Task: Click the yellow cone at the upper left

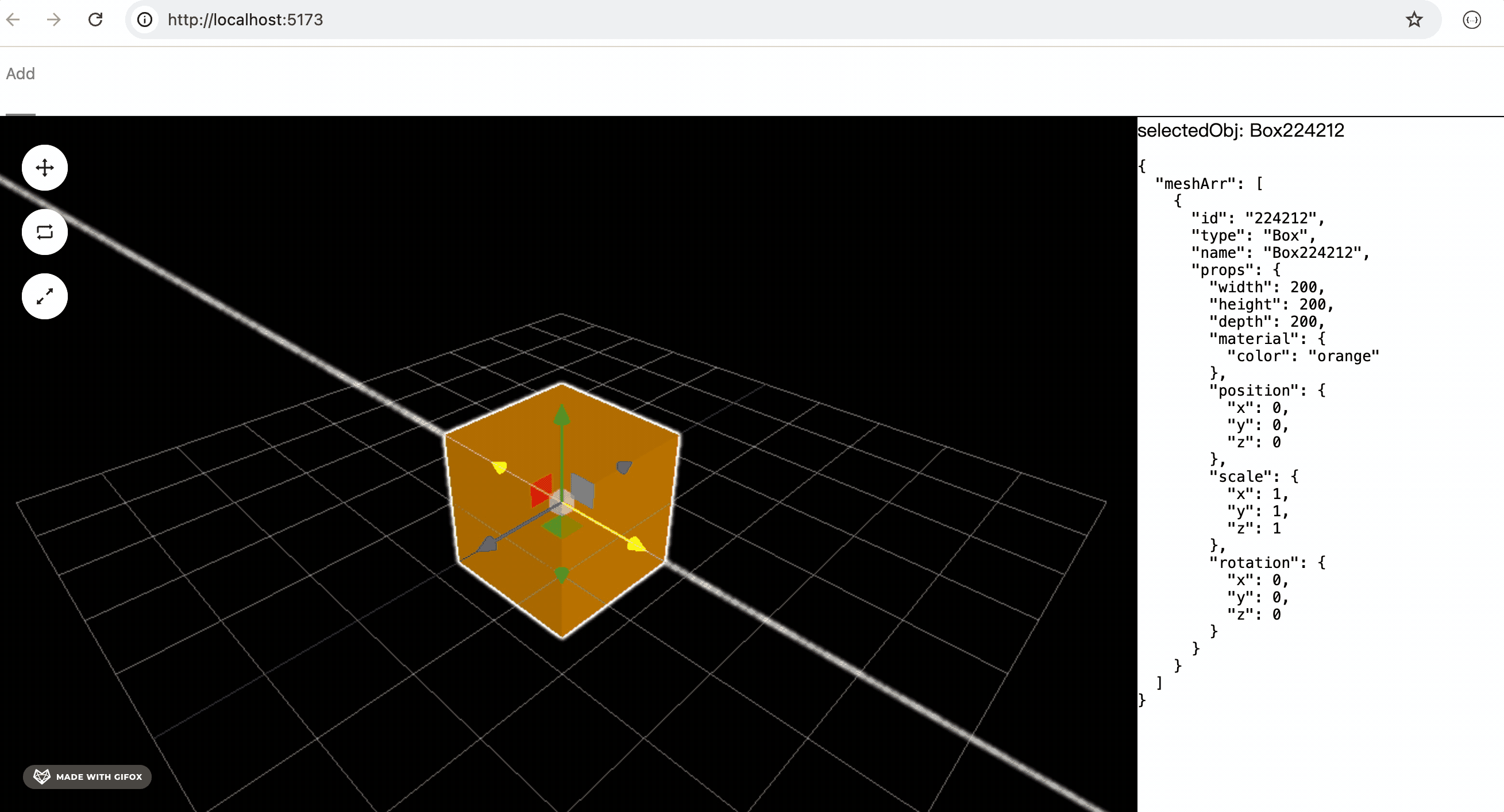Action: click(x=499, y=467)
